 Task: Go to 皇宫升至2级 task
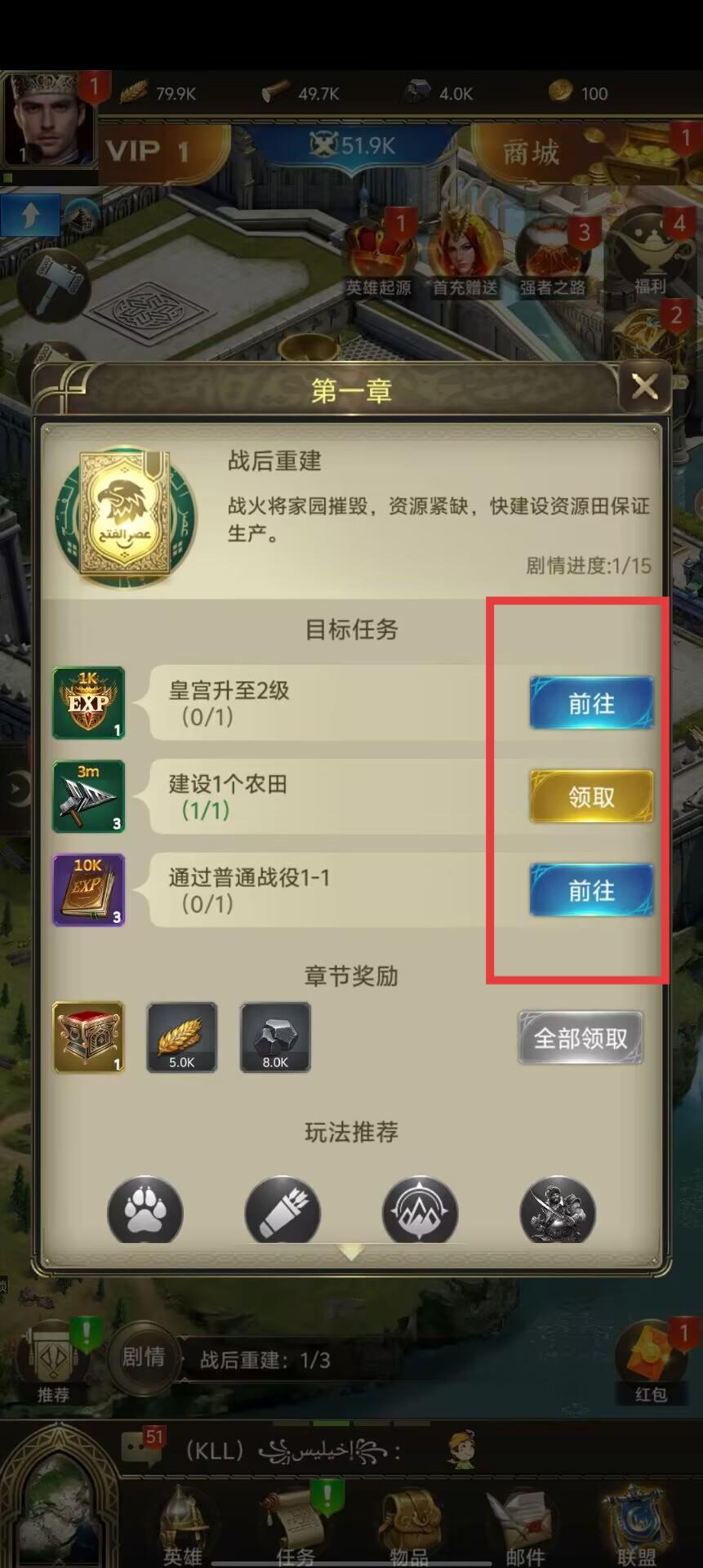click(x=591, y=703)
